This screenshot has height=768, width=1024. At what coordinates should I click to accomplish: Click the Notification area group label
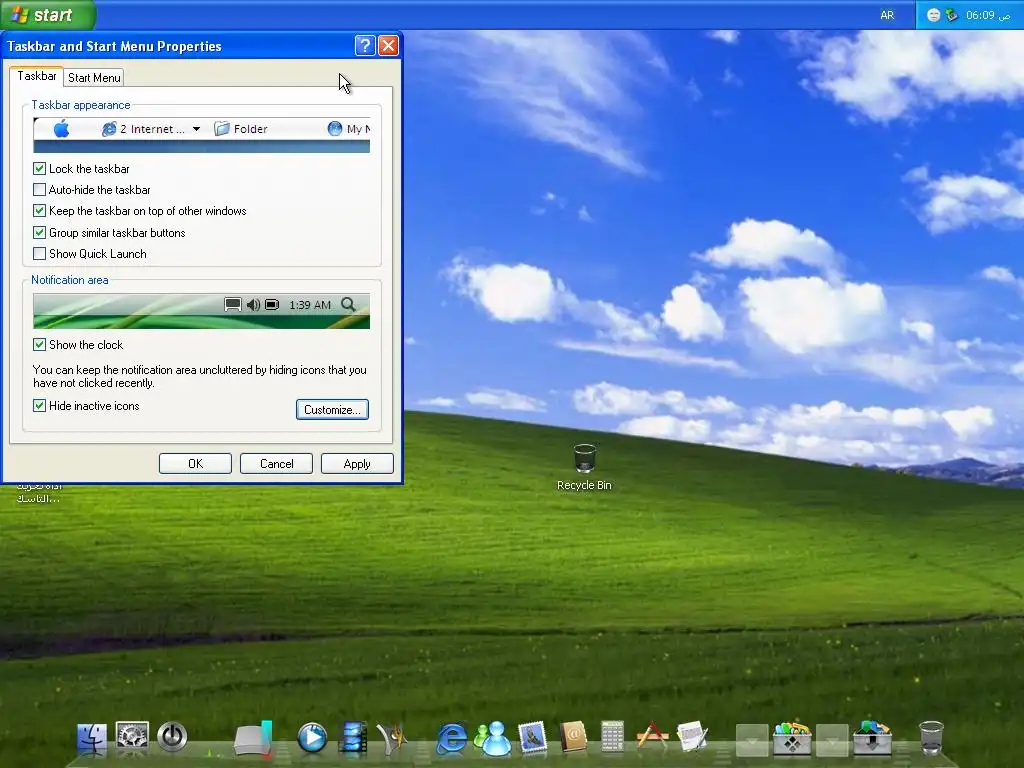[70, 280]
